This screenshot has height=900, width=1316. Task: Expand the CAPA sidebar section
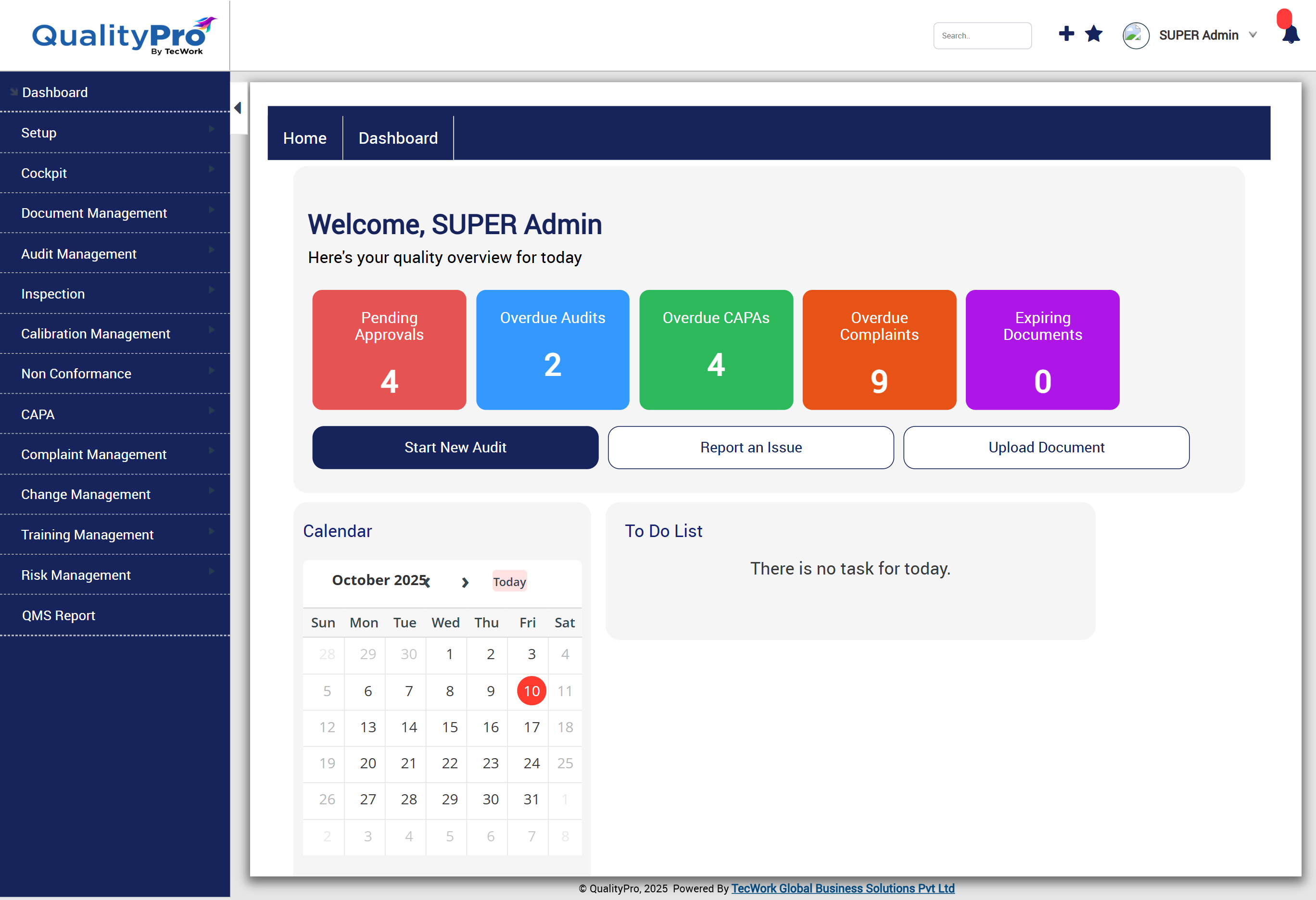coord(38,414)
